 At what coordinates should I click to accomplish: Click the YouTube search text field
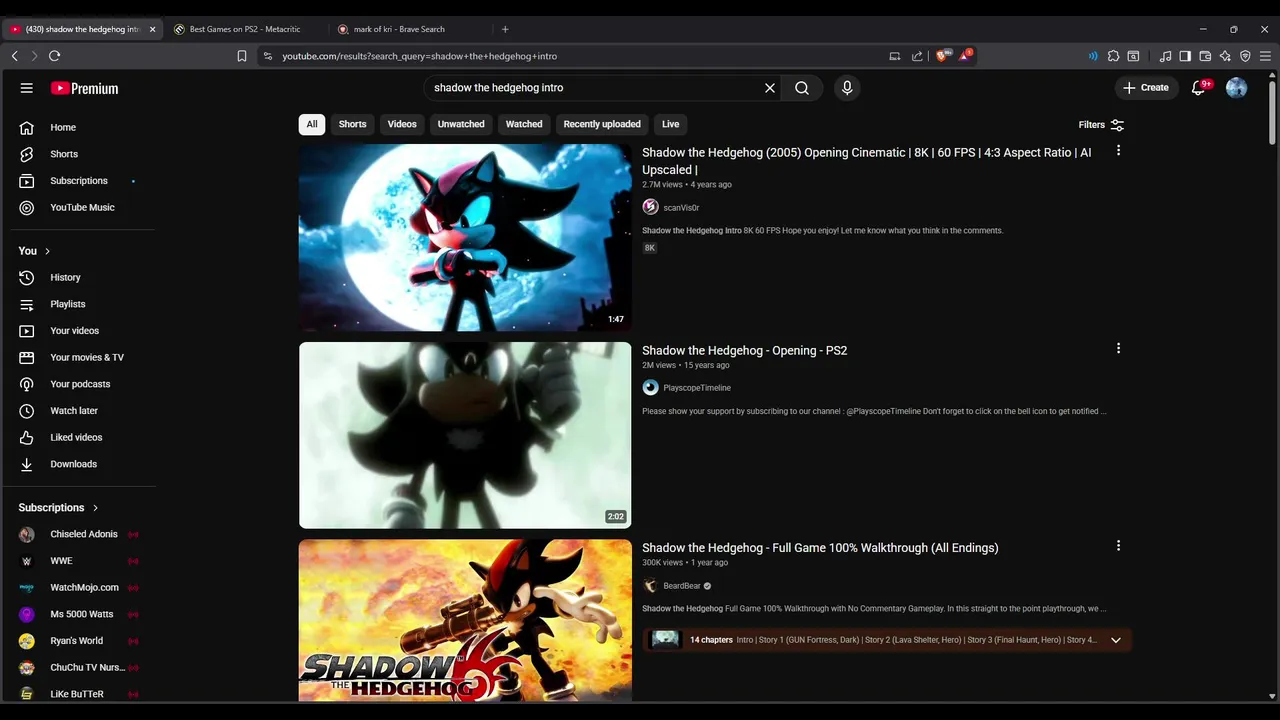595,88
